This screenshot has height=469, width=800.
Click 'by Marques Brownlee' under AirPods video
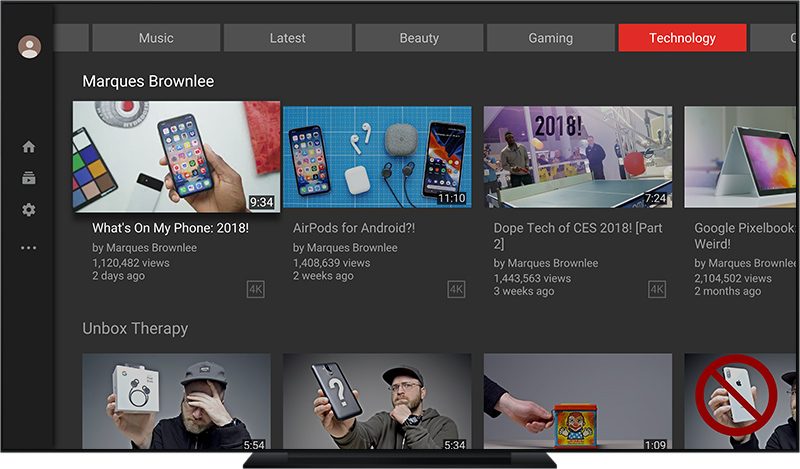tap(345, 248)
